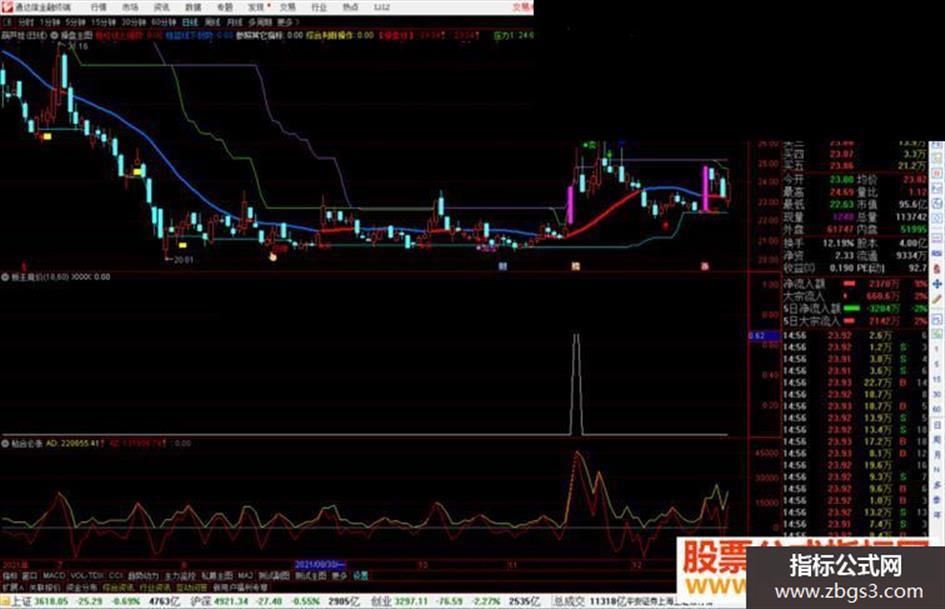Select the 5分钟 period tab

coord(75,22)
